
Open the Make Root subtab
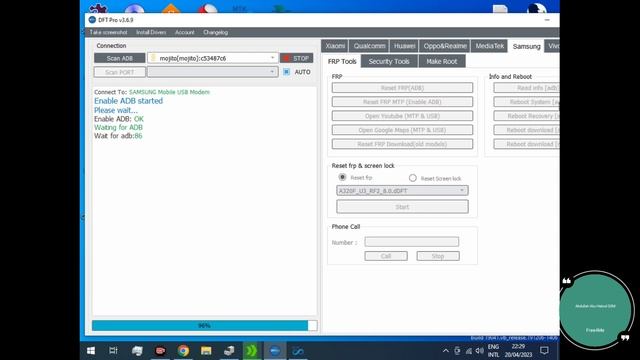[x=442, y=61]
